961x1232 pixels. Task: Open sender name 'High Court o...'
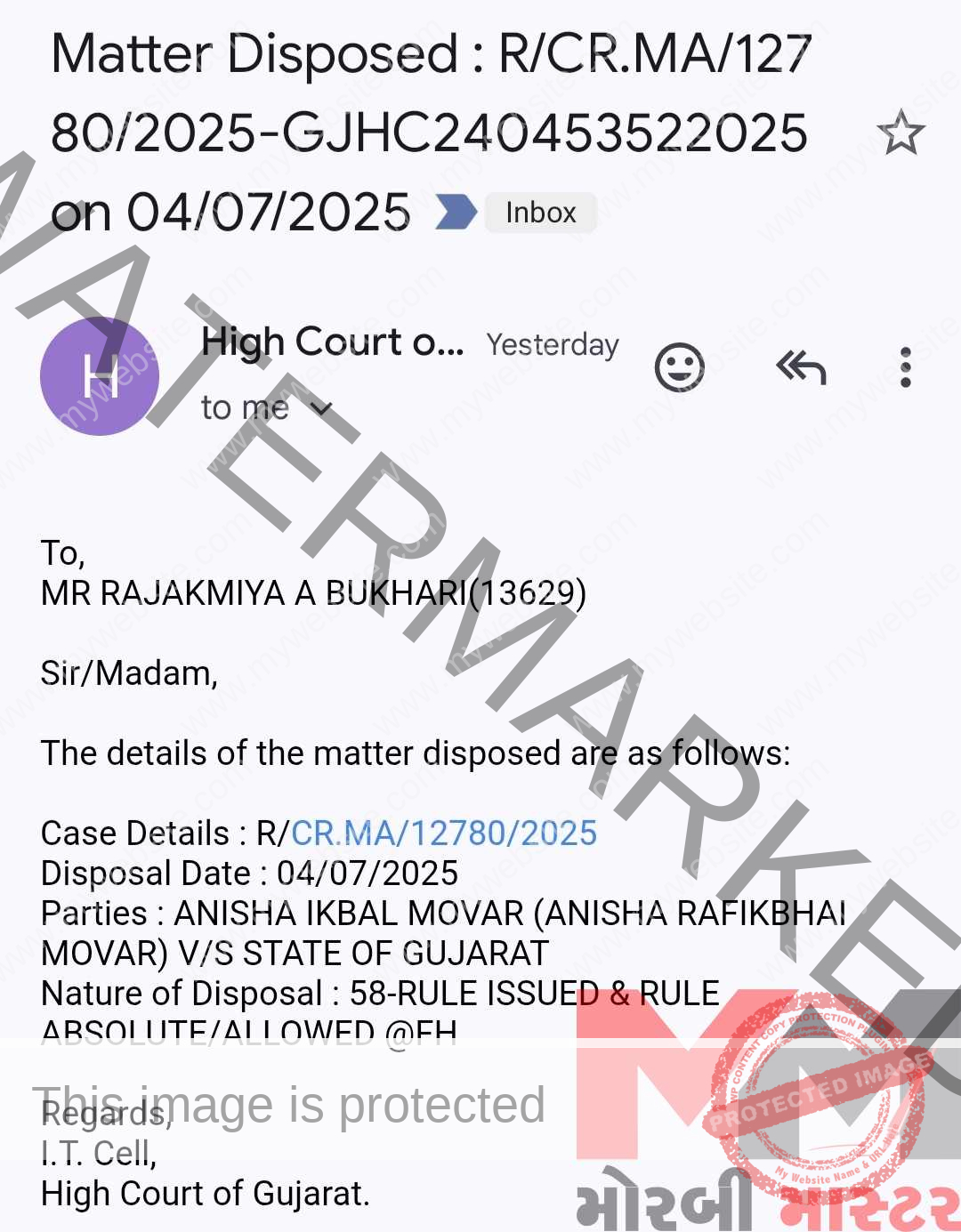tap(333, 342)
